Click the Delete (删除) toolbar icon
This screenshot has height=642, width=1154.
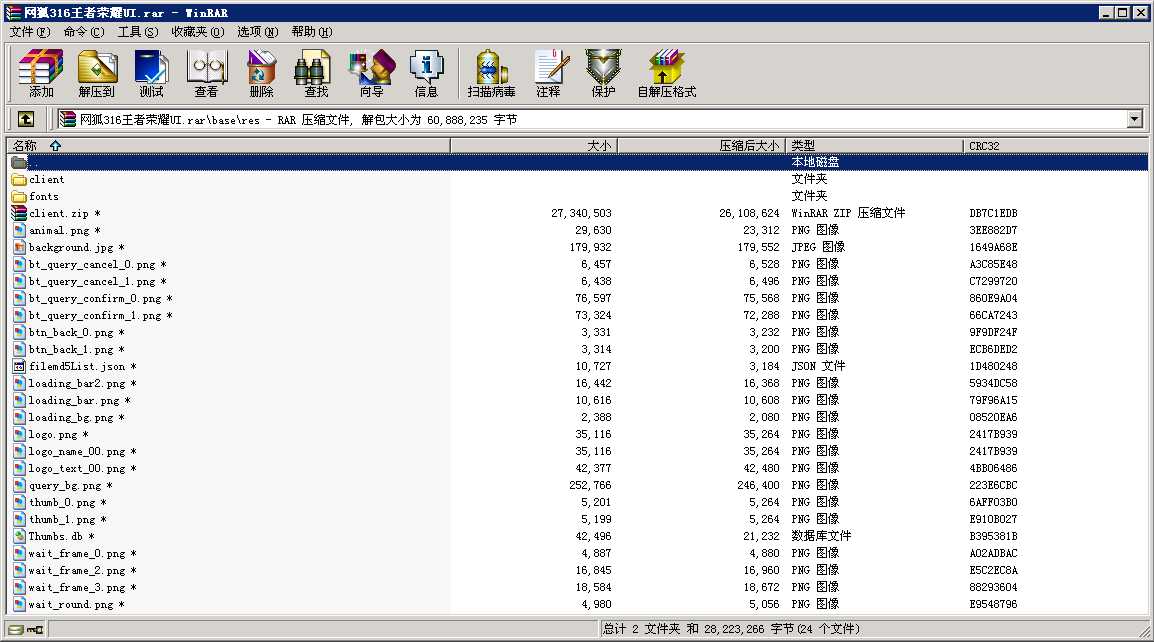tap(261, 74)
